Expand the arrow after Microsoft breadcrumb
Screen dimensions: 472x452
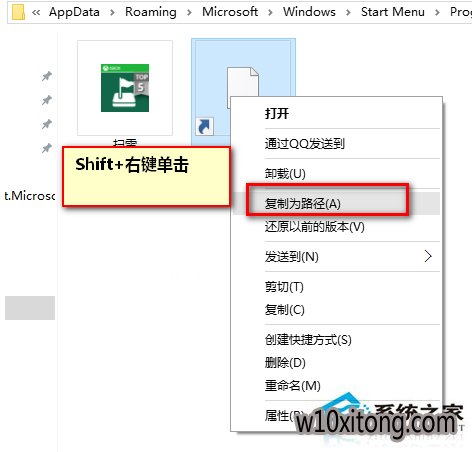(270, 13)
